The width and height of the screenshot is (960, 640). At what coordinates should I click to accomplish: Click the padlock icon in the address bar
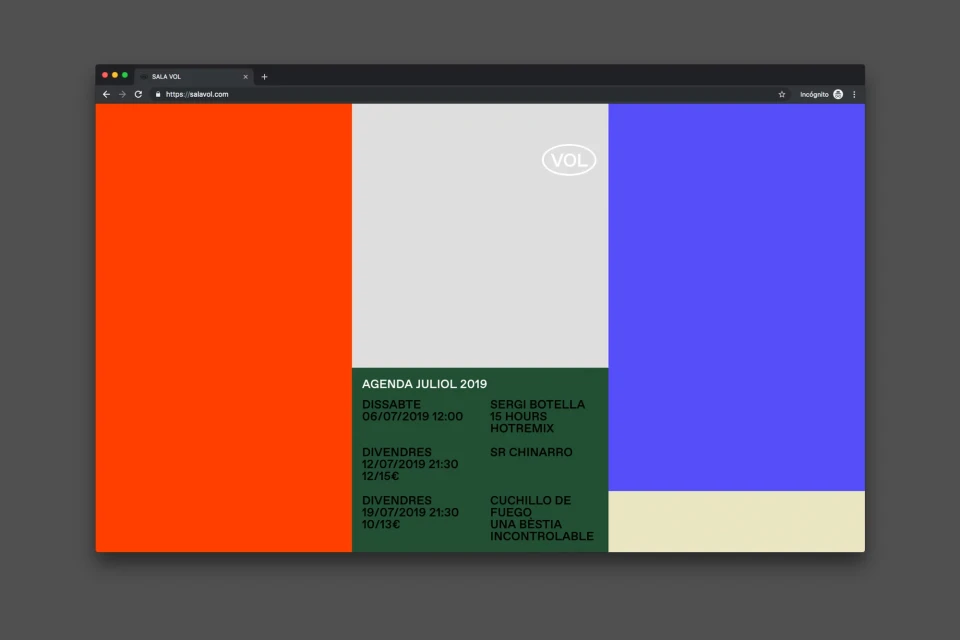click(x=158, y=94)
